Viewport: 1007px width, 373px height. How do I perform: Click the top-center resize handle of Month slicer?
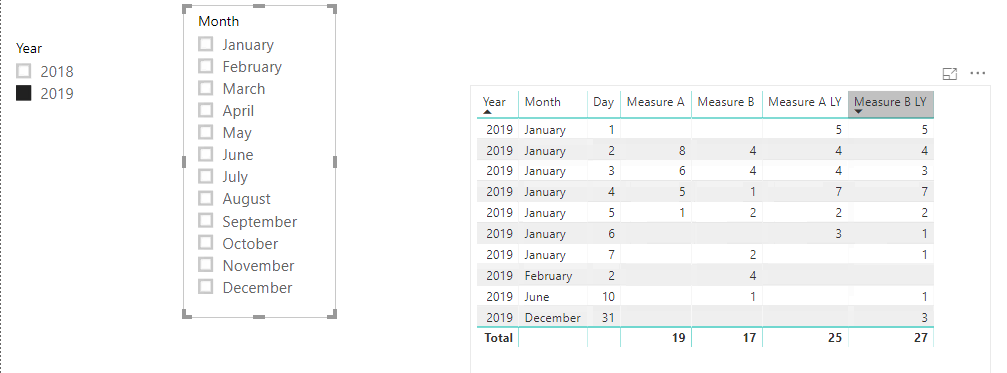pos(259,6)
